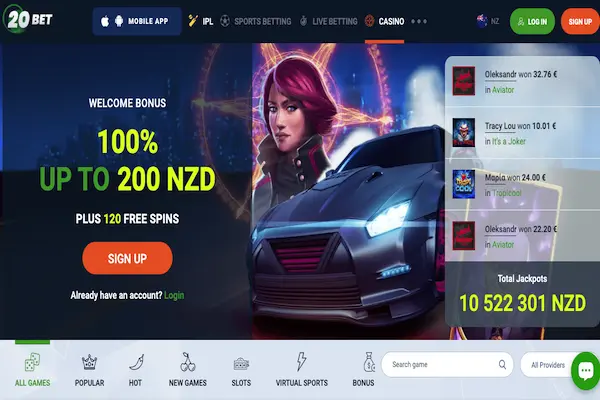Open New Games cherry icon
600x400 pixels.
click(188, 362)
